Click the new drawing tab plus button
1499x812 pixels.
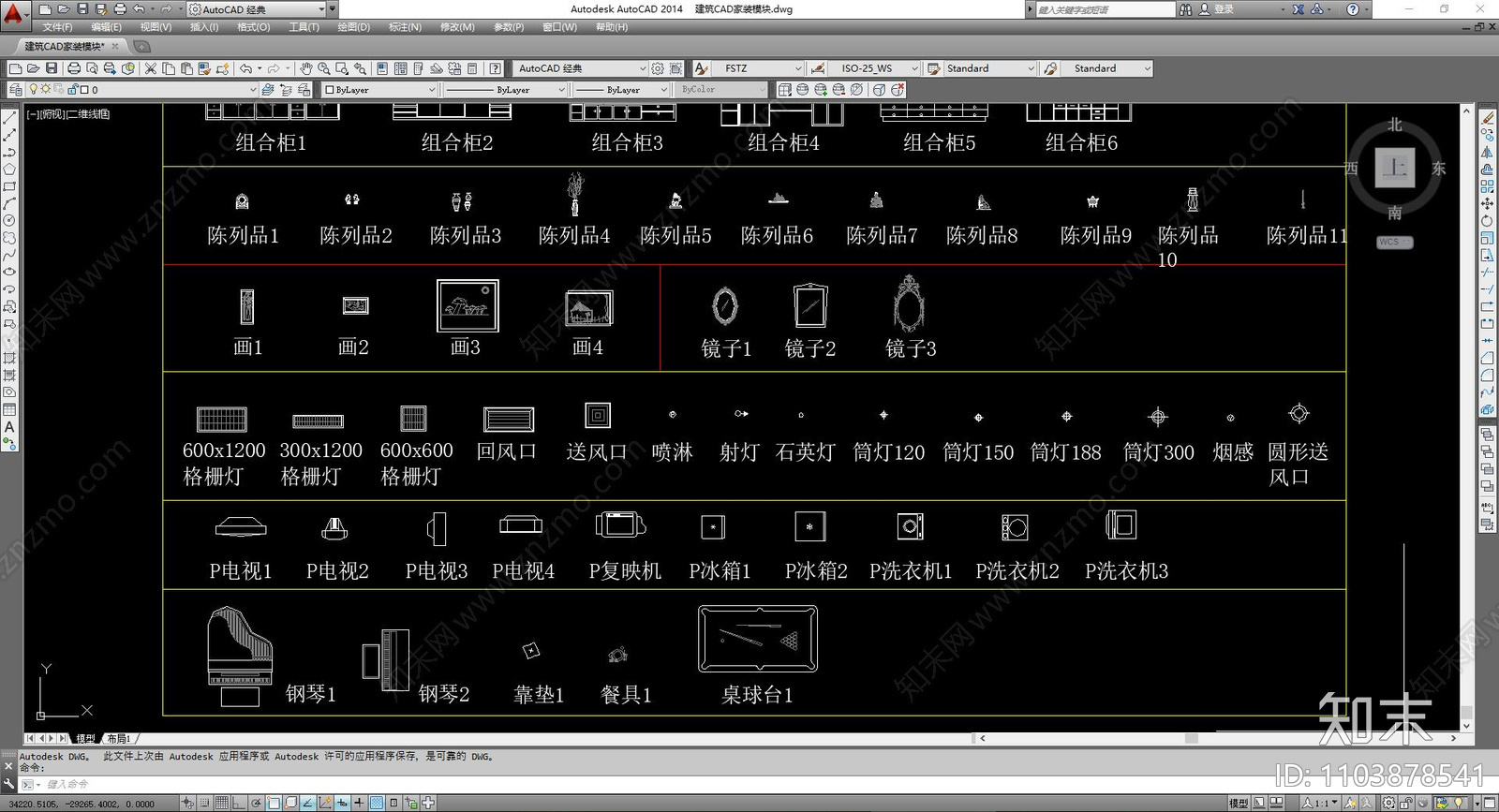(141, 46)
